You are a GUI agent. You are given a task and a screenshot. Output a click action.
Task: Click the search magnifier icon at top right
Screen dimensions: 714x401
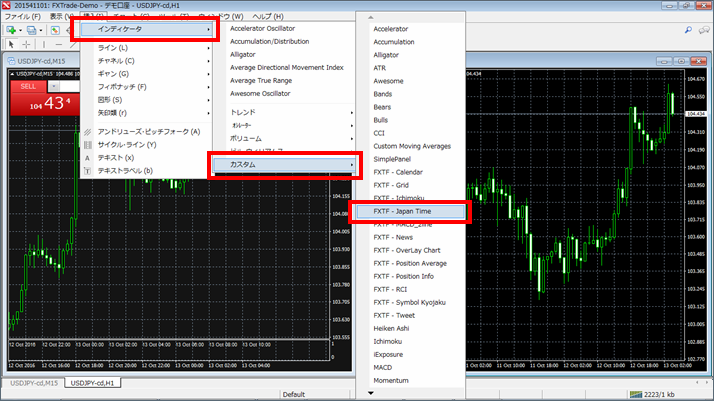pyautogui.click(x=688, y=30)
